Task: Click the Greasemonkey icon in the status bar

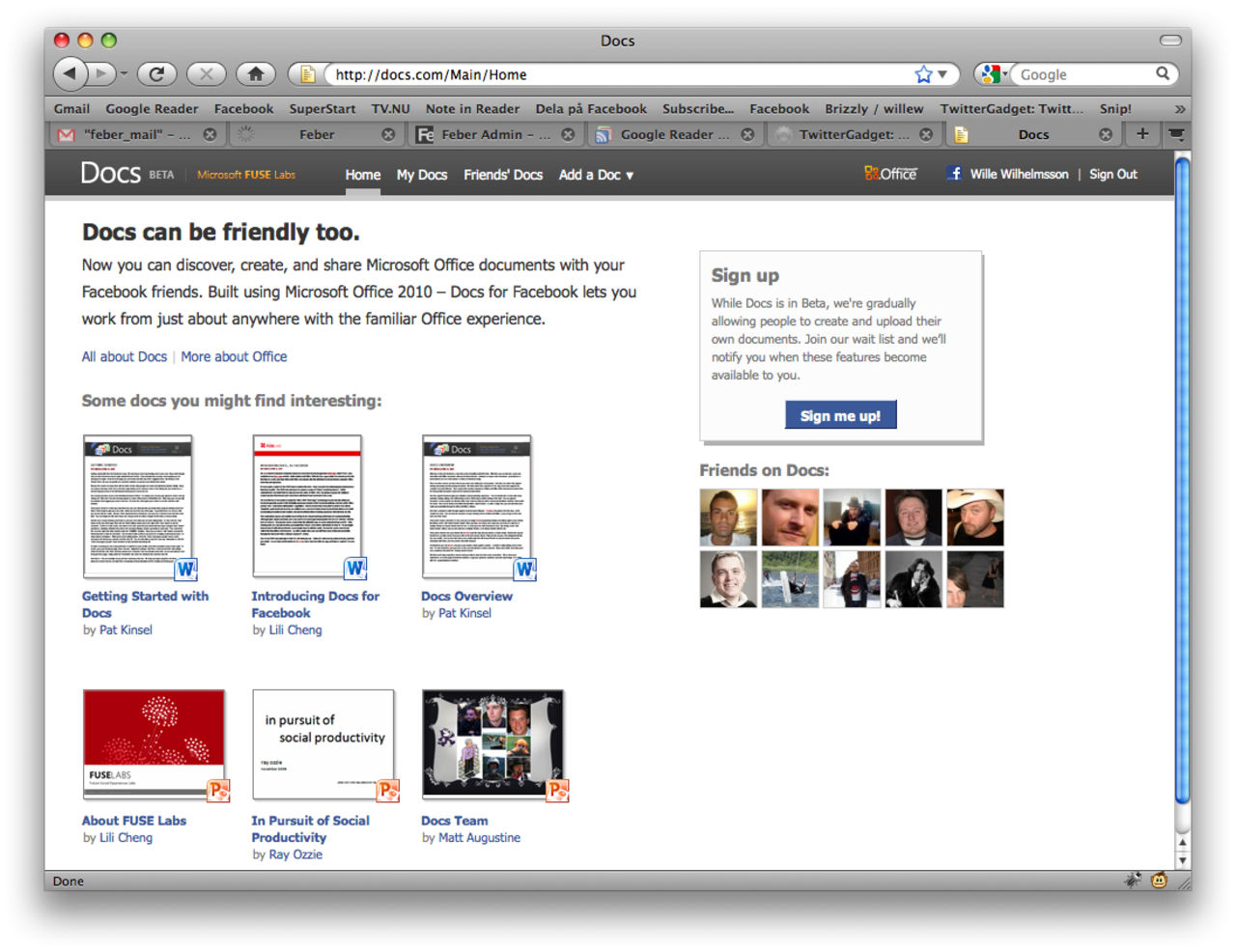Action: click(x=1159, y=881)
